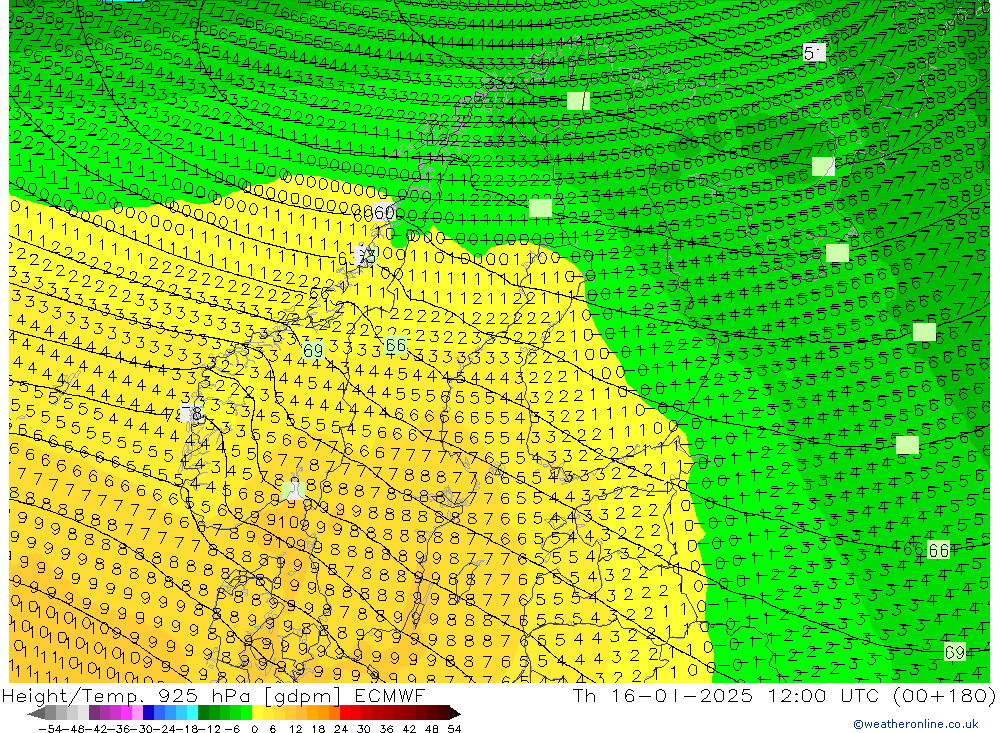Image resolution: width=1000 pixels, height=733 pixels.
Task: Pick the dark purple legend swatch above -42
Action: (x=94, y=713)
